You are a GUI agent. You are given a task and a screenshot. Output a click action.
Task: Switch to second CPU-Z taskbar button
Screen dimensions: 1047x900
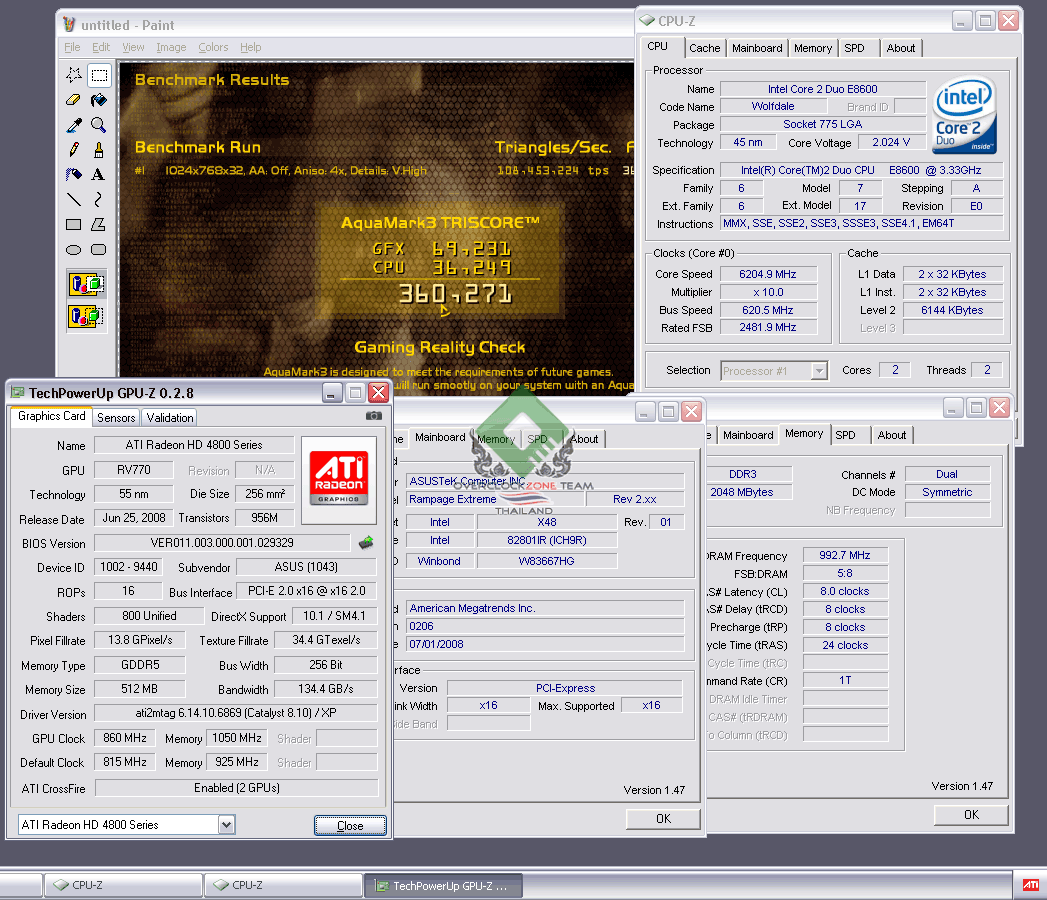tap(283, 885)
